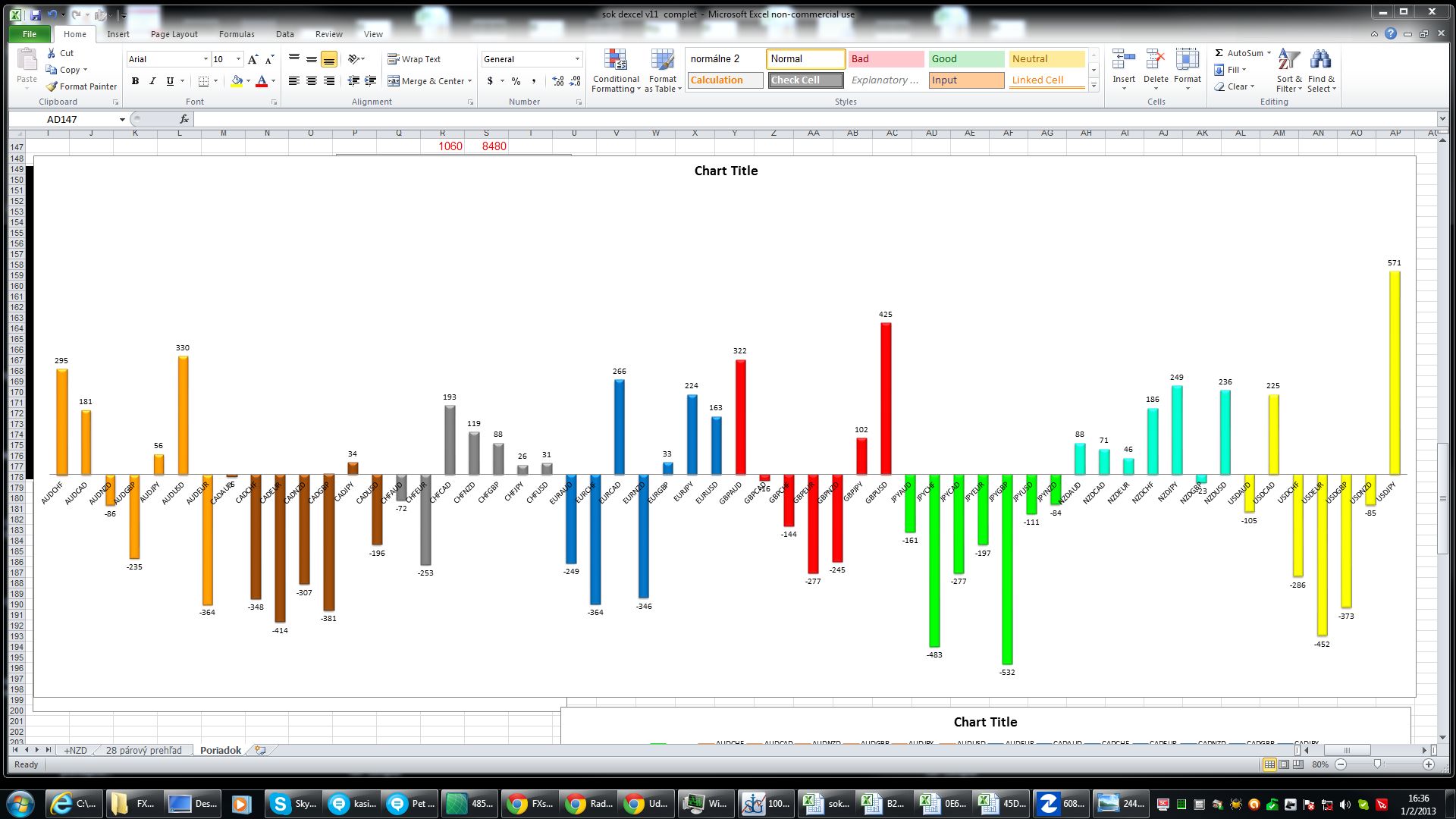Open the File tab

pos(30,34)
